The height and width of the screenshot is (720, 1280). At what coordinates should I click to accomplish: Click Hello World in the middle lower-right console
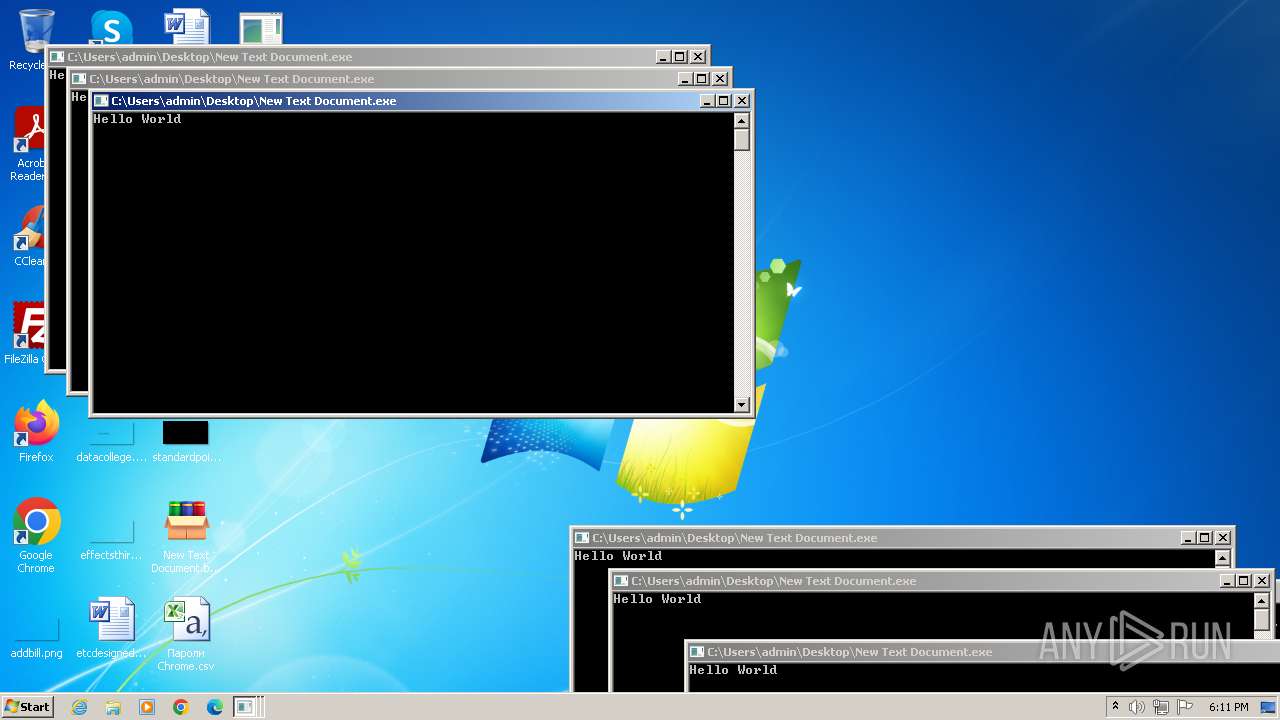(657, 599)
